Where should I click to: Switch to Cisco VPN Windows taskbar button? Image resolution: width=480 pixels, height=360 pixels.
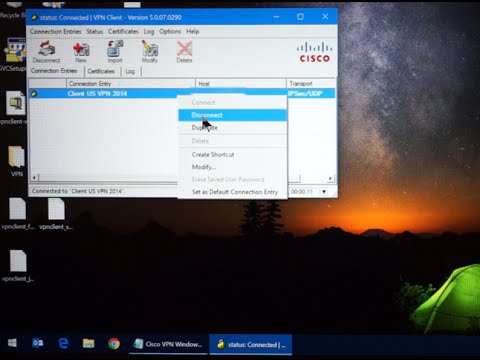coord(169,344)
